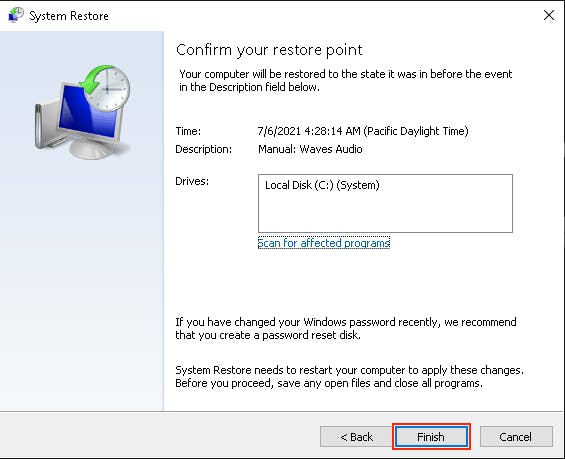Screen dimensions: 565x459
Task: Go back with the Back button
Action: tap(356, 437)
